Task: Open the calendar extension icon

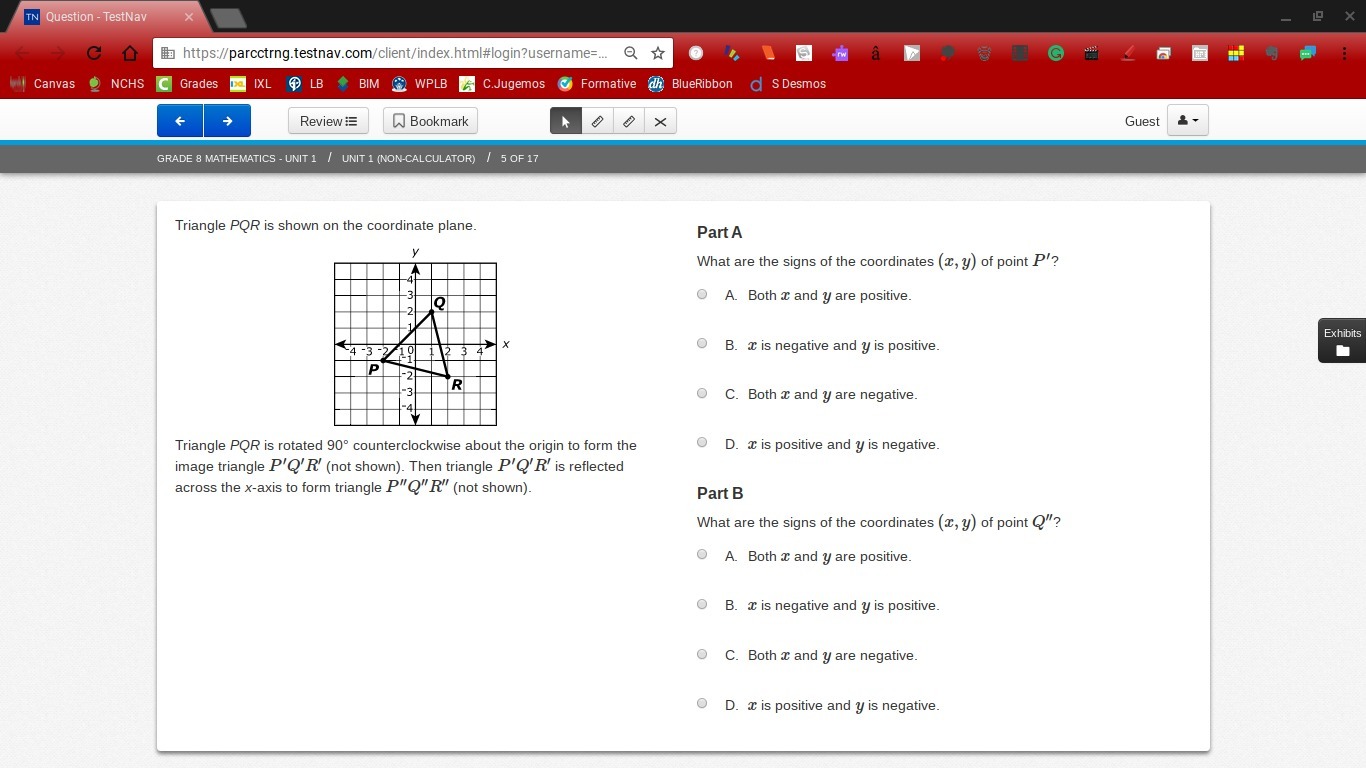Action: pyautogui.click(x=1200, y=53)
